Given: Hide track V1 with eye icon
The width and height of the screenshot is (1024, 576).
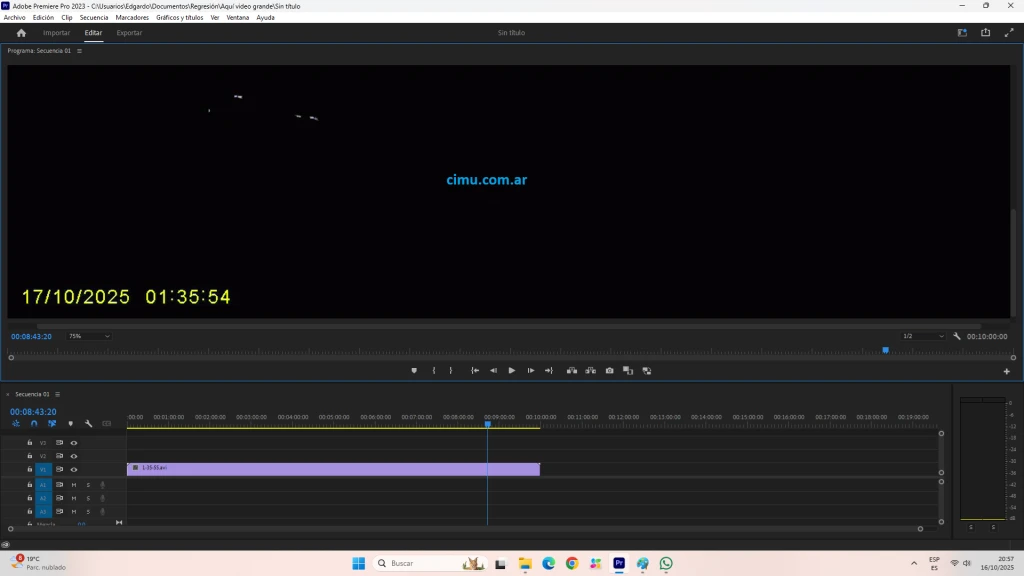Looking at the screenshot, I should [x=74, y=469].
